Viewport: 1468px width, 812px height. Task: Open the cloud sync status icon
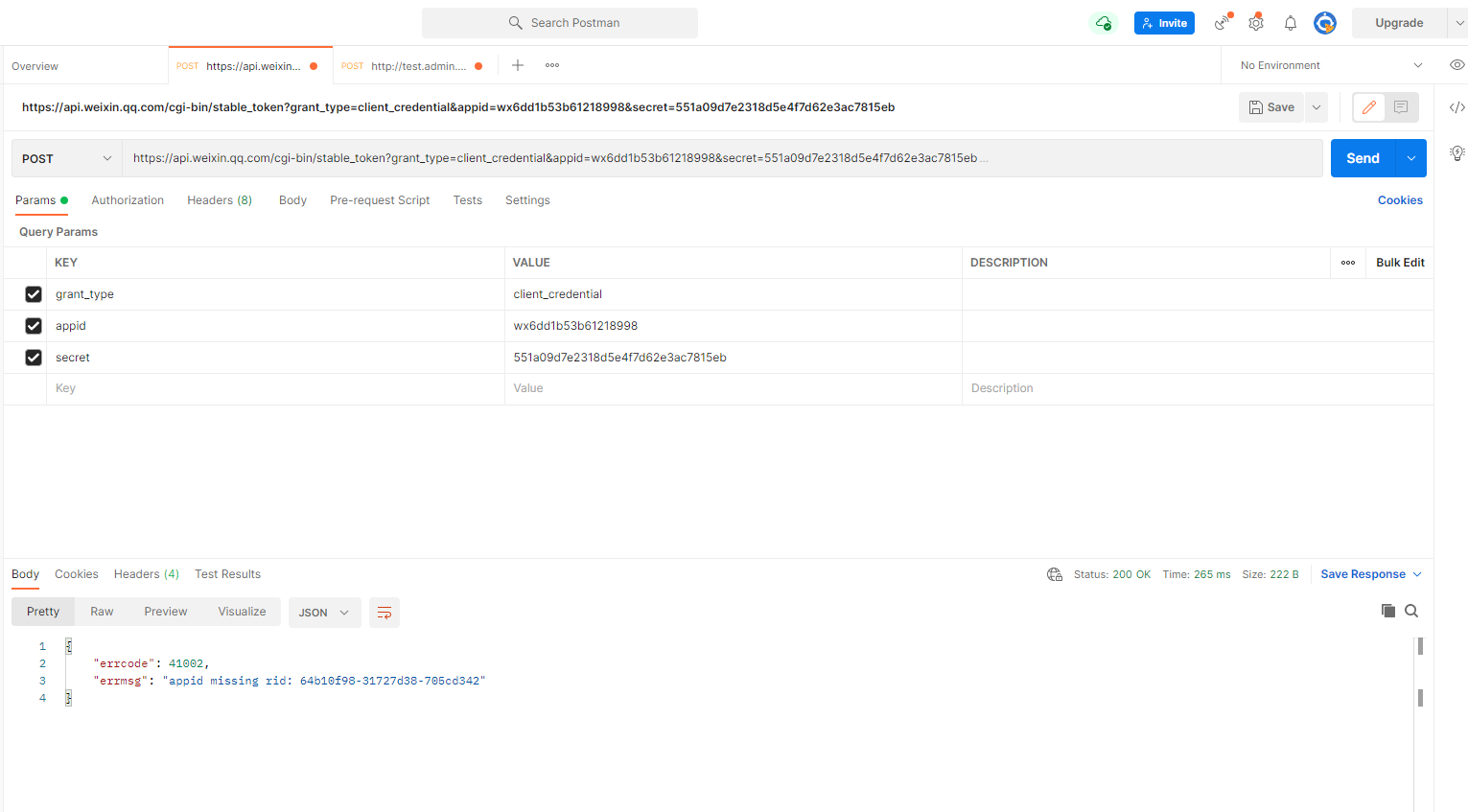tap(1104, 23)
